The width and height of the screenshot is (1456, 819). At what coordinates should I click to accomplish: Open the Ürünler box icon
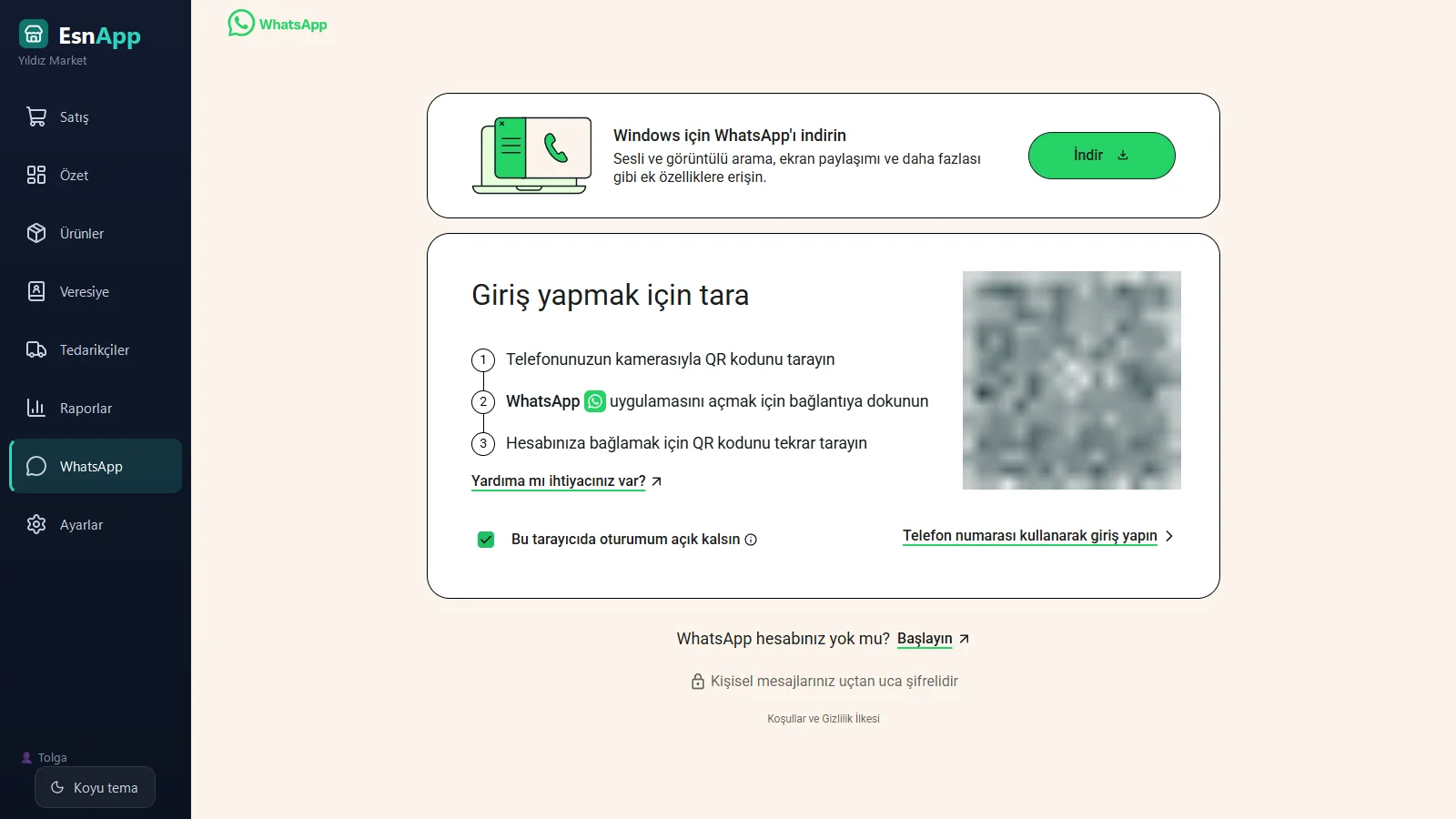(x=36, y=233)
